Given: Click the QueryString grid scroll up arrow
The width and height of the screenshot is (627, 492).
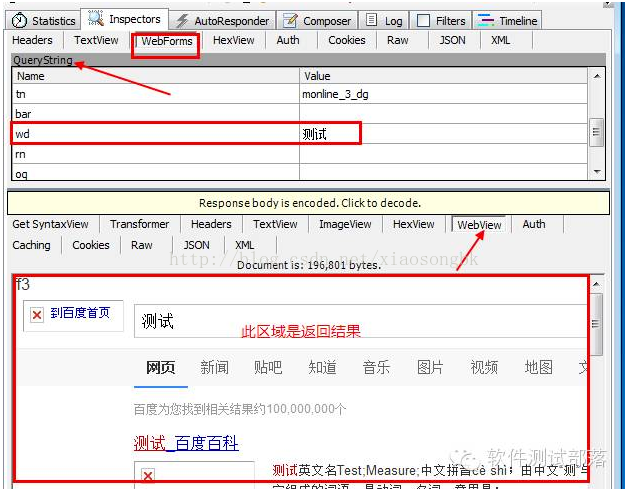Looking at the screenshot, I should (x=597, y=76).
